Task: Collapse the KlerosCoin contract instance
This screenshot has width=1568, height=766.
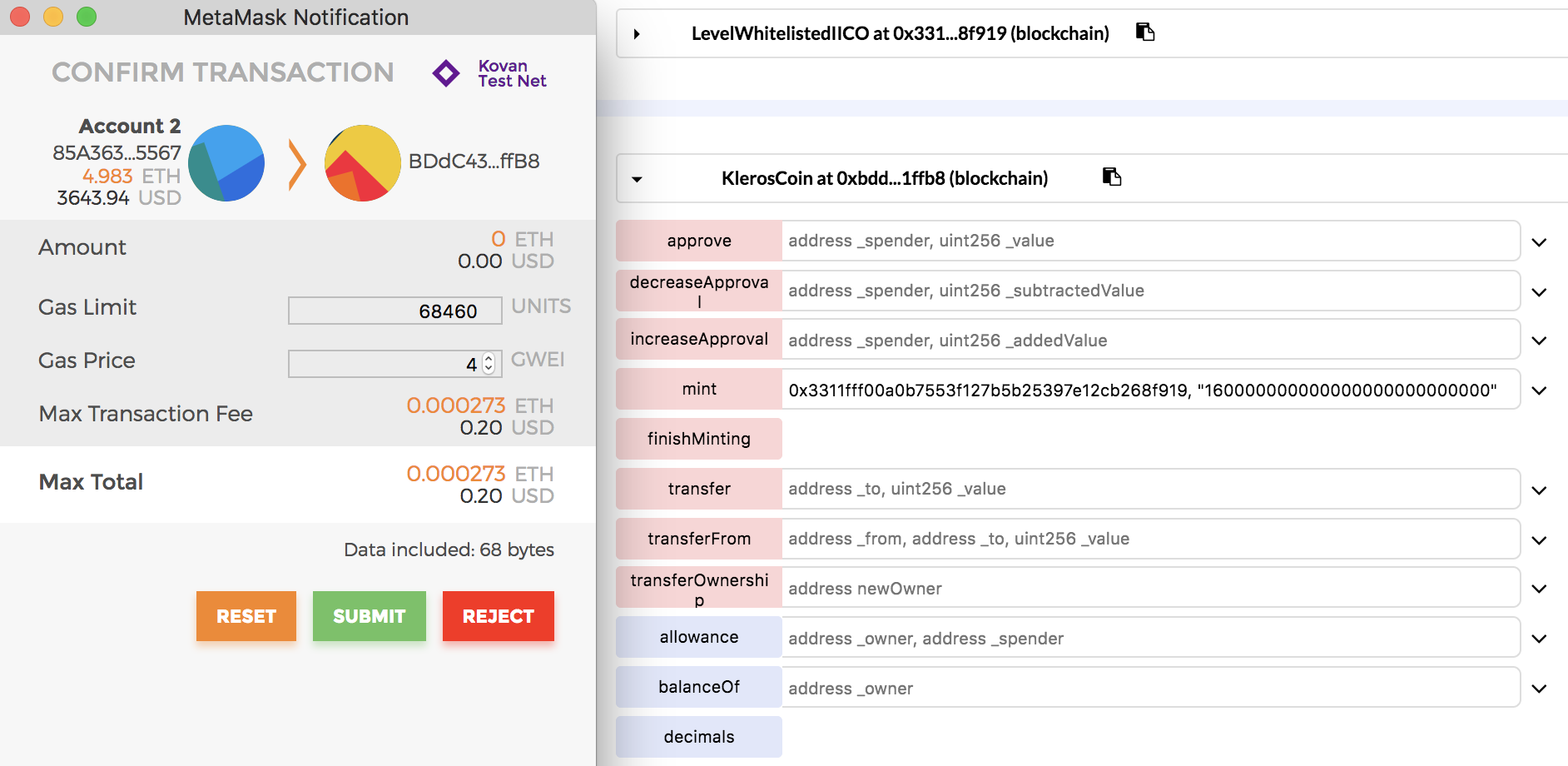Action: [x=637, y=179]
